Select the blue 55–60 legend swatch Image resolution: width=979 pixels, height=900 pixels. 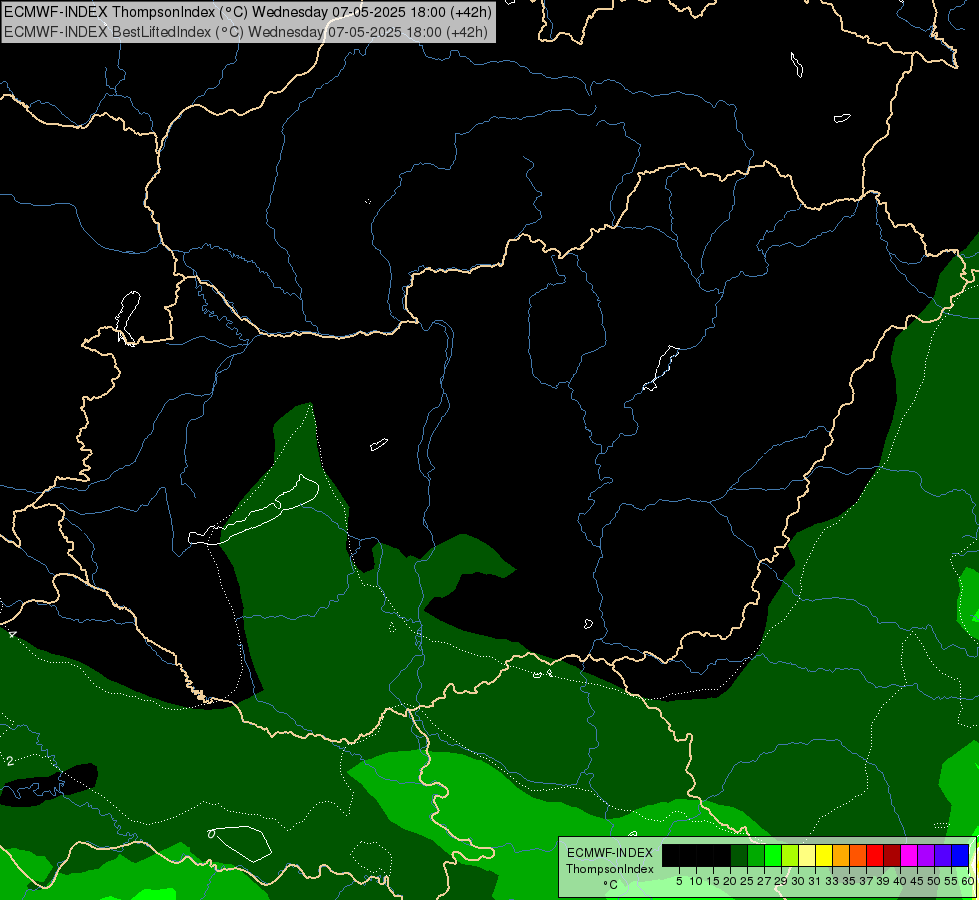(x=960, y=856)
